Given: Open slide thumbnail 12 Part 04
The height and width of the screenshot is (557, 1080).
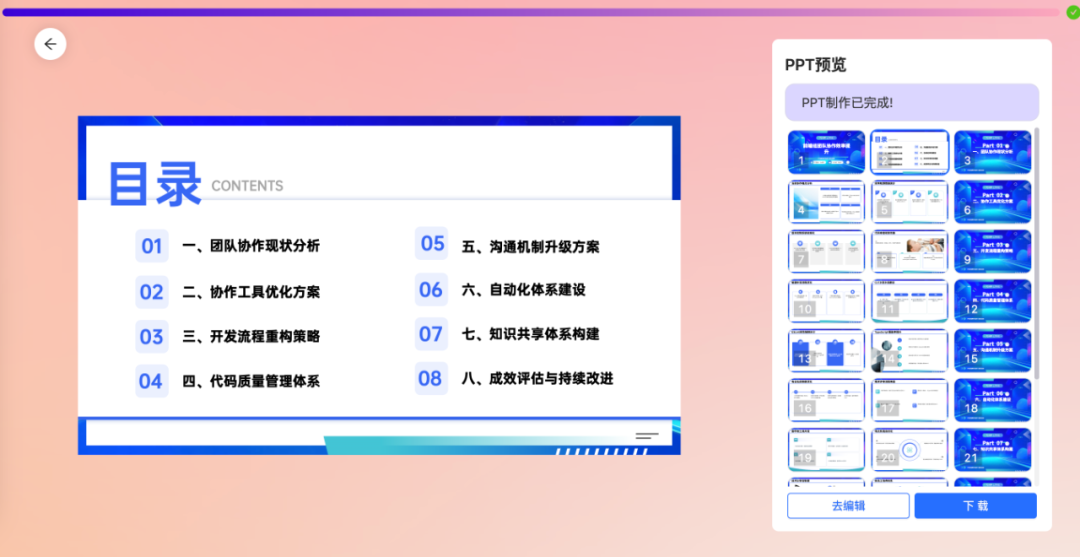Looking at the screenshot, I should click(x=992, y=300).
